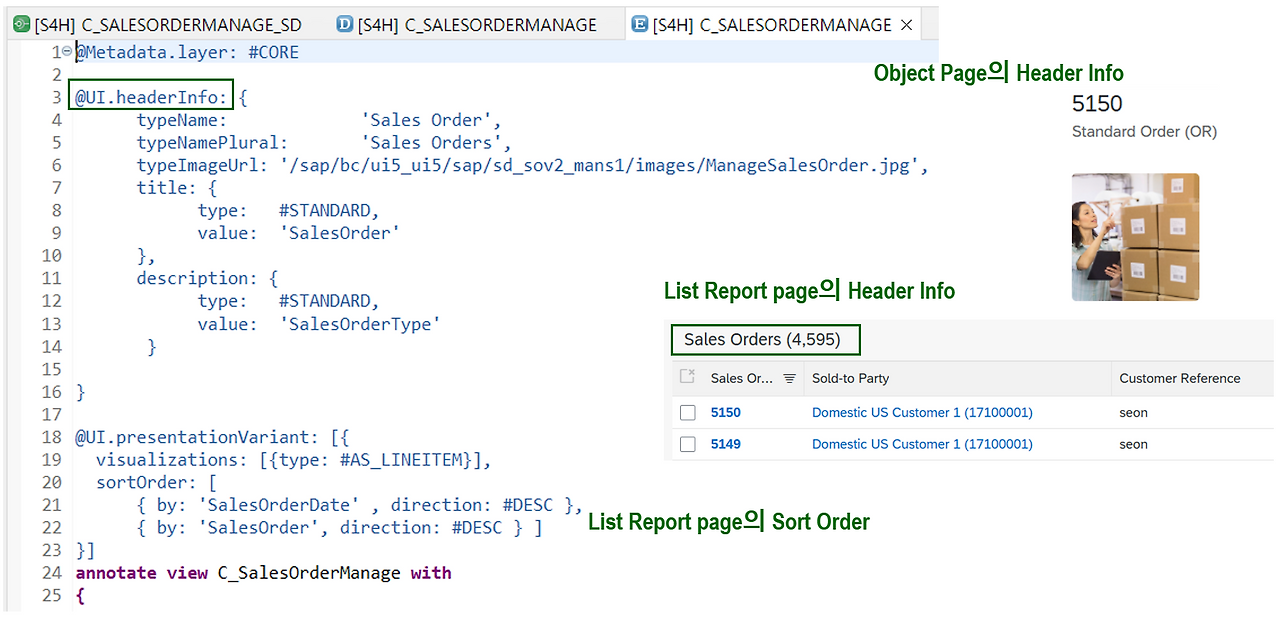Click the @UI.presentationVariant annotation

coord(194,437)
